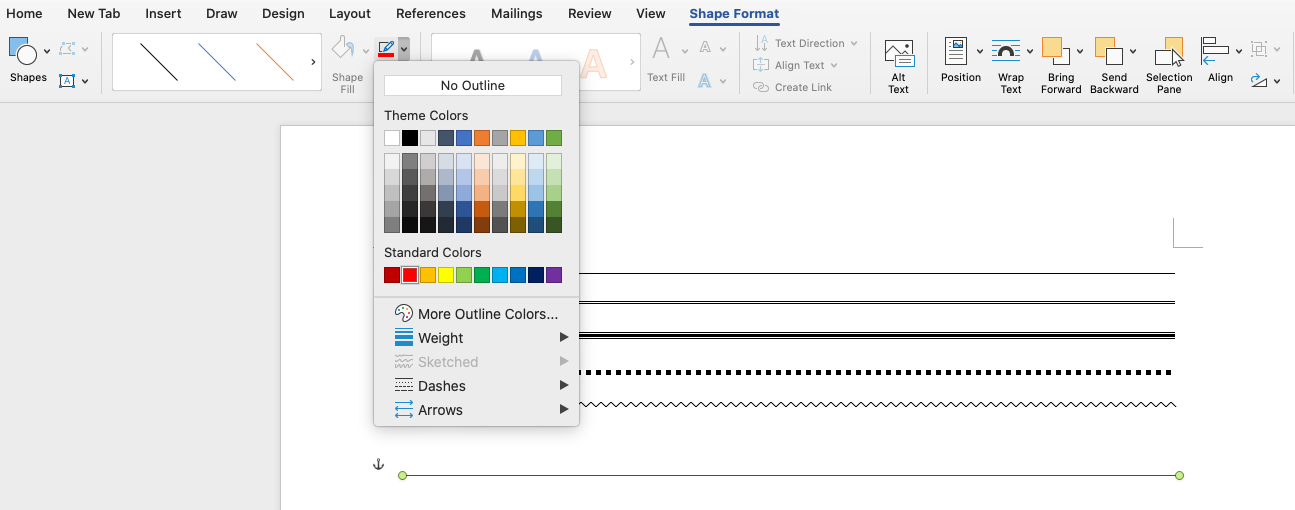Open the Wrap Text dropdown arrow
1295x510 pixels.
1029,52
